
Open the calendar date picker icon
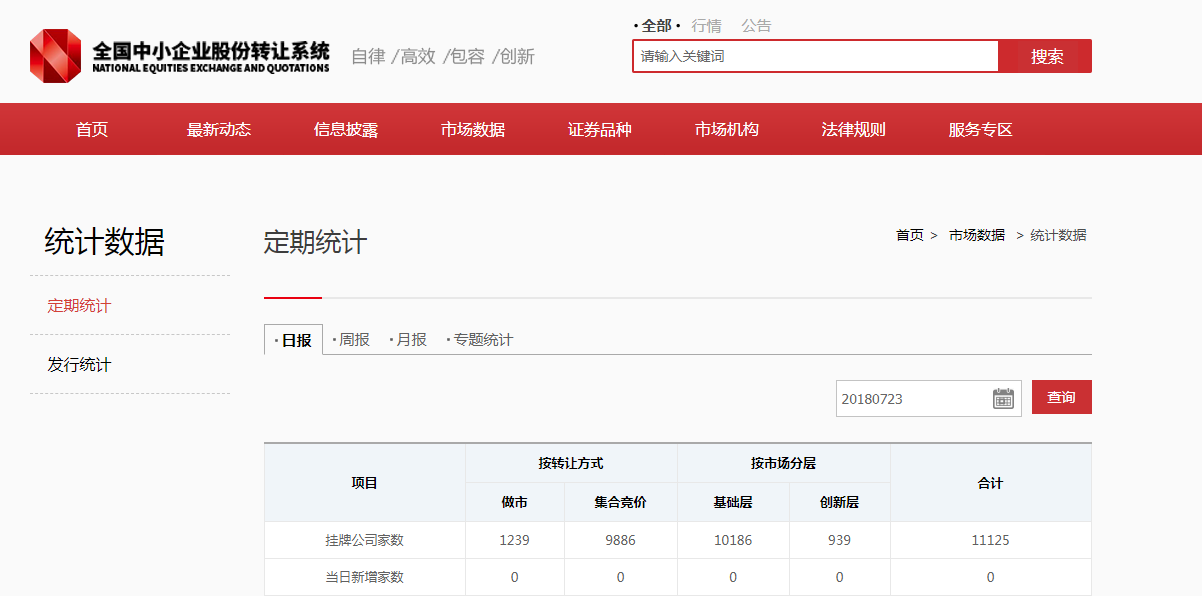1003,398
